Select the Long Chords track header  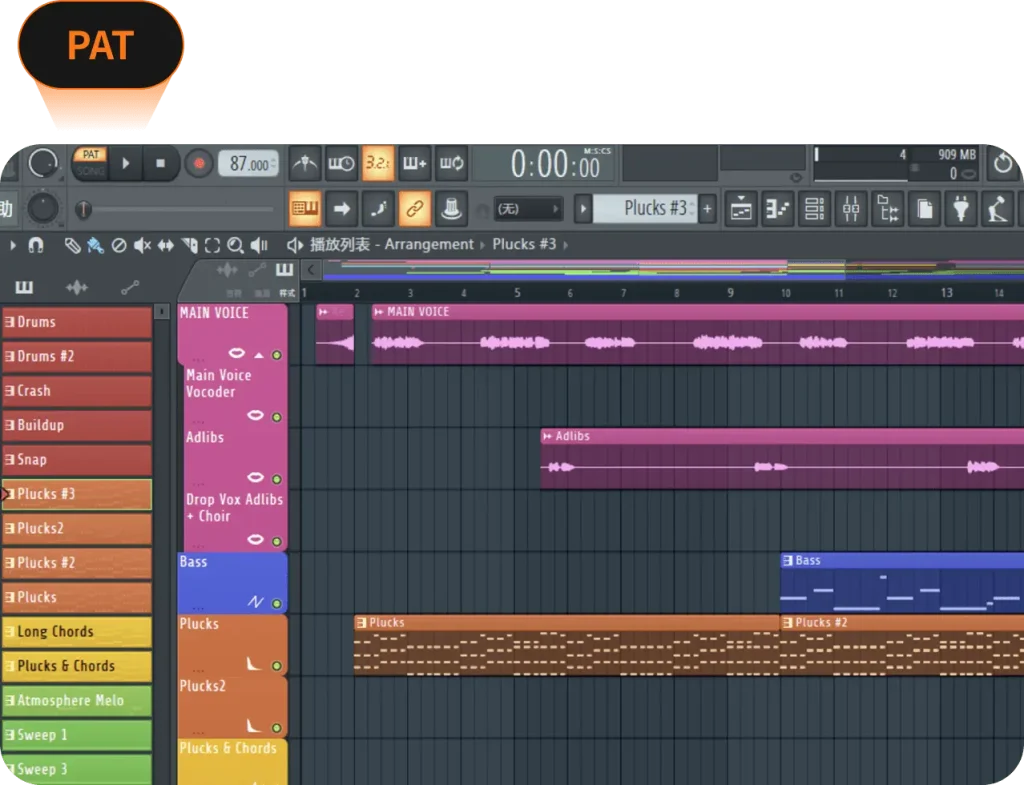(x=75, y=631)
